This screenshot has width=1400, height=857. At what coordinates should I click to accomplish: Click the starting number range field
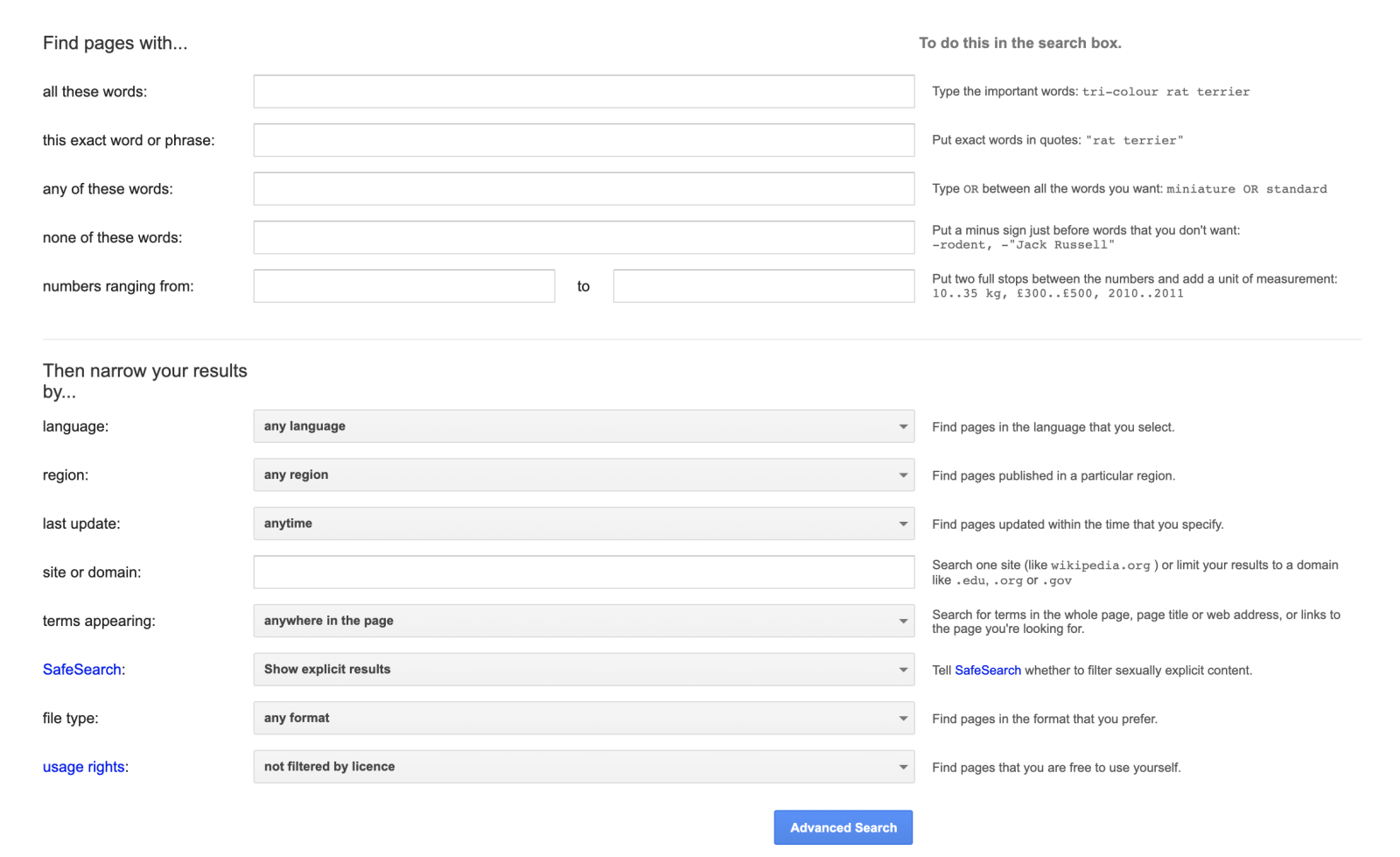click(403, 286)
